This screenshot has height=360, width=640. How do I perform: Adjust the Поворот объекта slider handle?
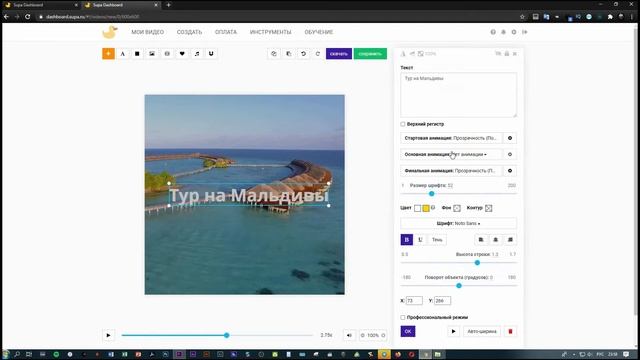click(x=459, y=286)
